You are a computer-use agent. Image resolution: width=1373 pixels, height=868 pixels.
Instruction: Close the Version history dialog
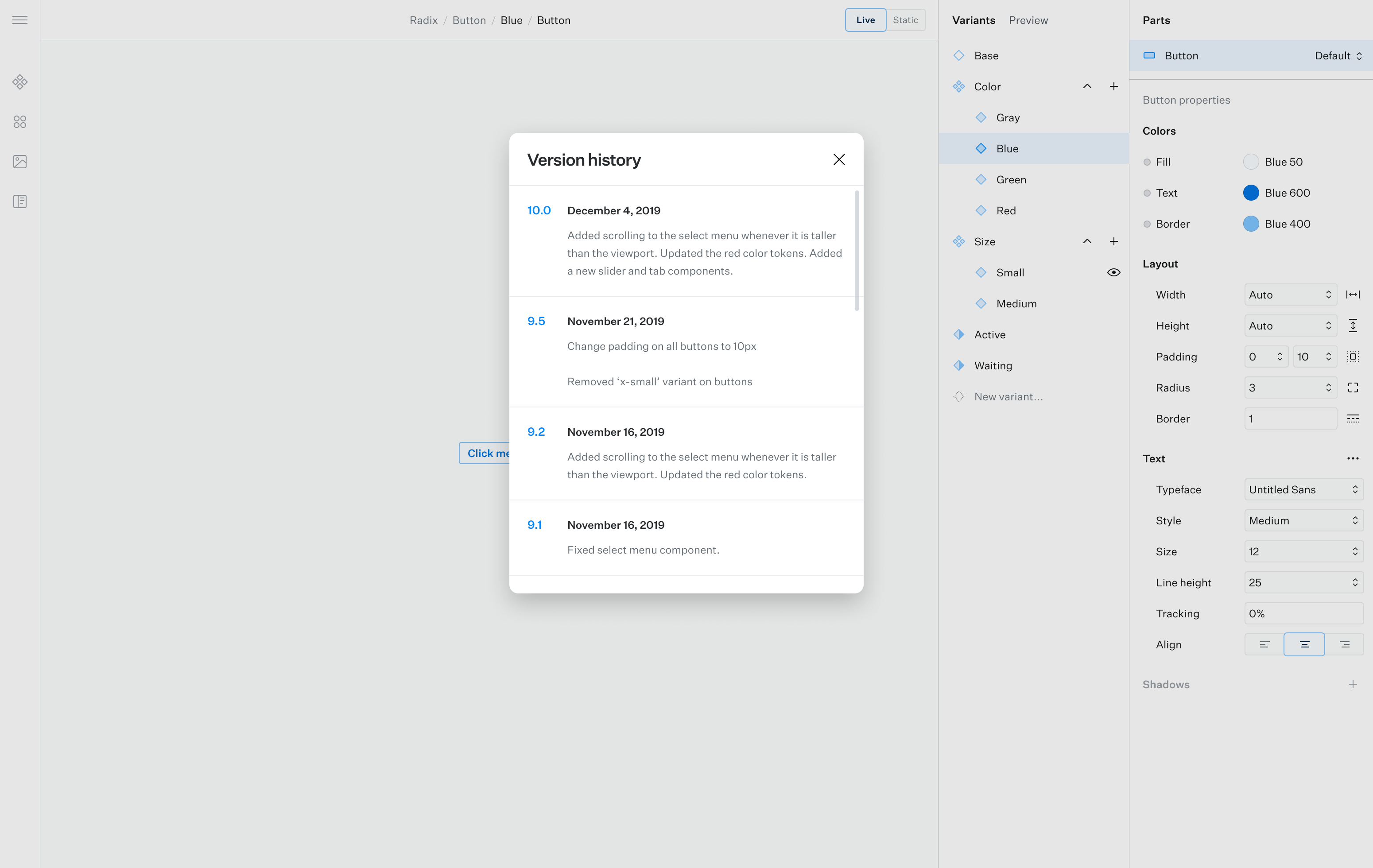[x=839, y=160]
